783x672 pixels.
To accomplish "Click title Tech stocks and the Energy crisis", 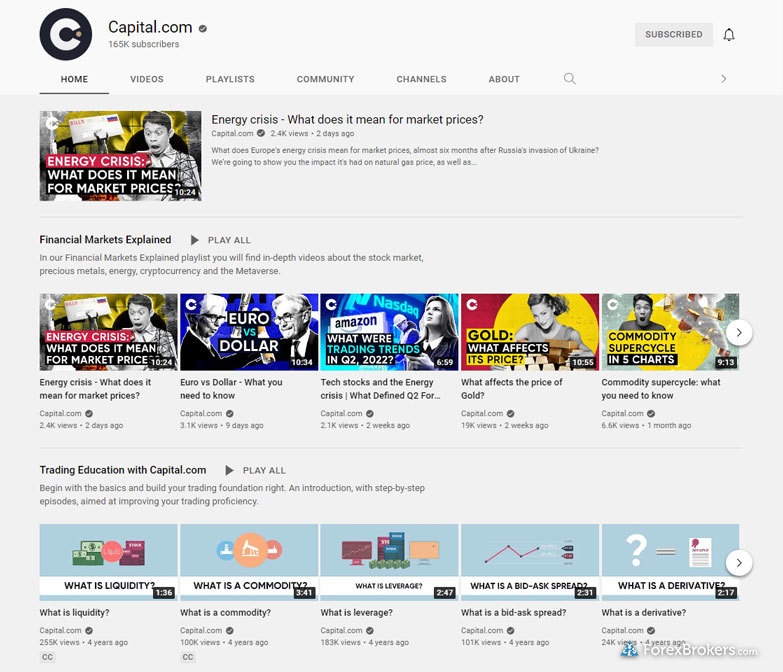I will 381,388.
